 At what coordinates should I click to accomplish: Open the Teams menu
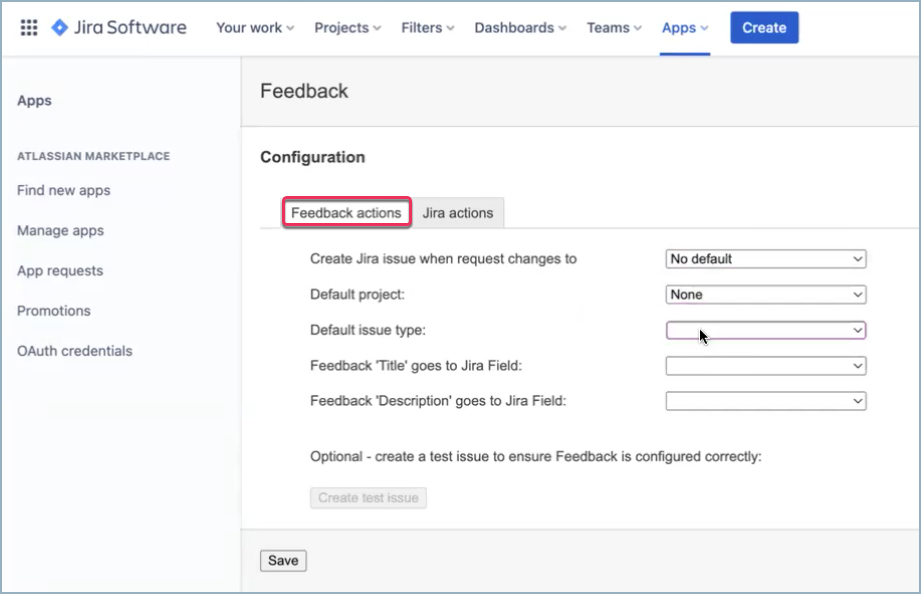click(x=614, y=28)
